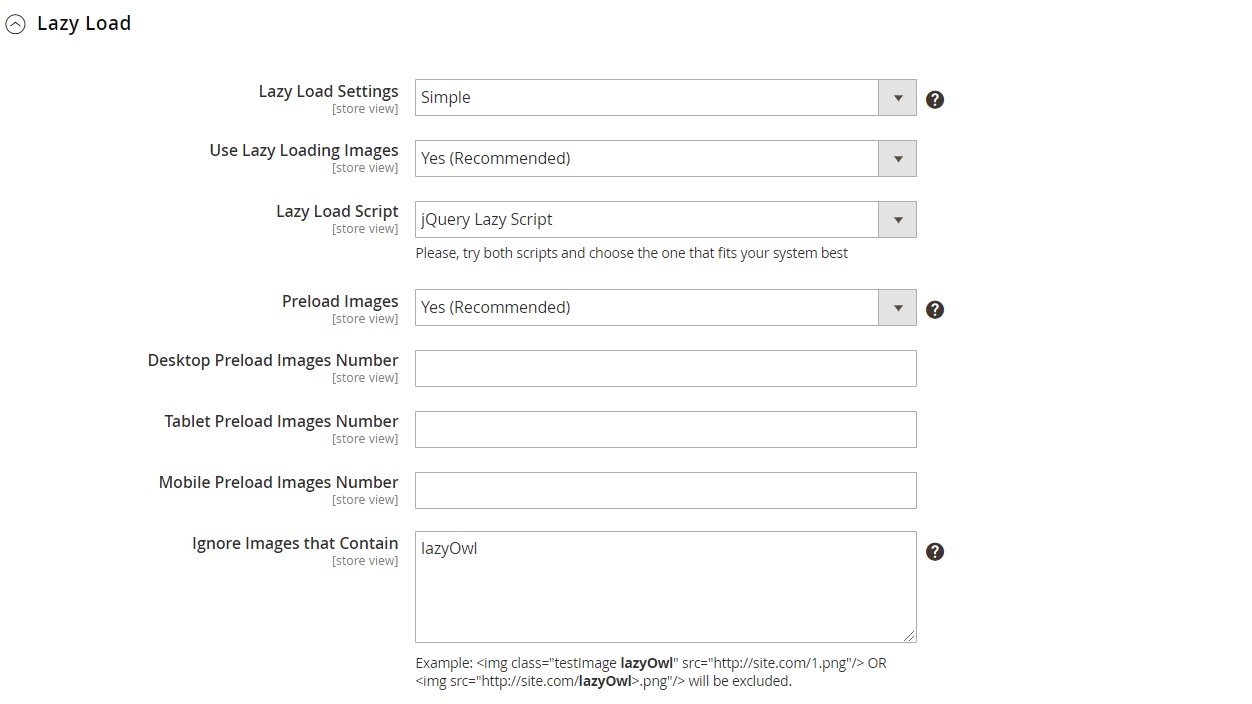The image size is (1252, 704).
Task: Click the textarea resize handle corner
Action: tap(910, 636)
